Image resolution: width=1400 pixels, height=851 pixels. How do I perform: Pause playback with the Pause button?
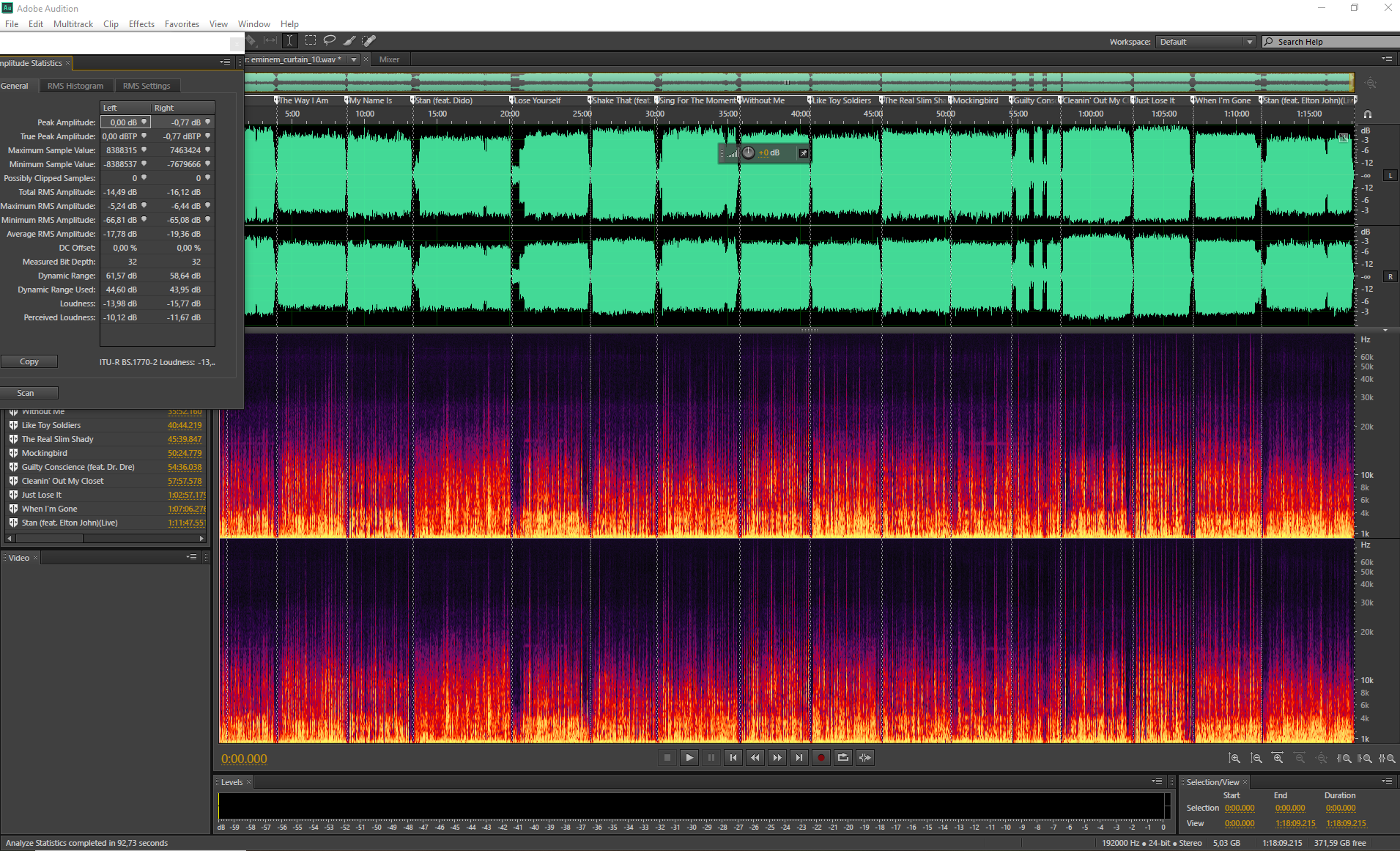click(711, 758)
